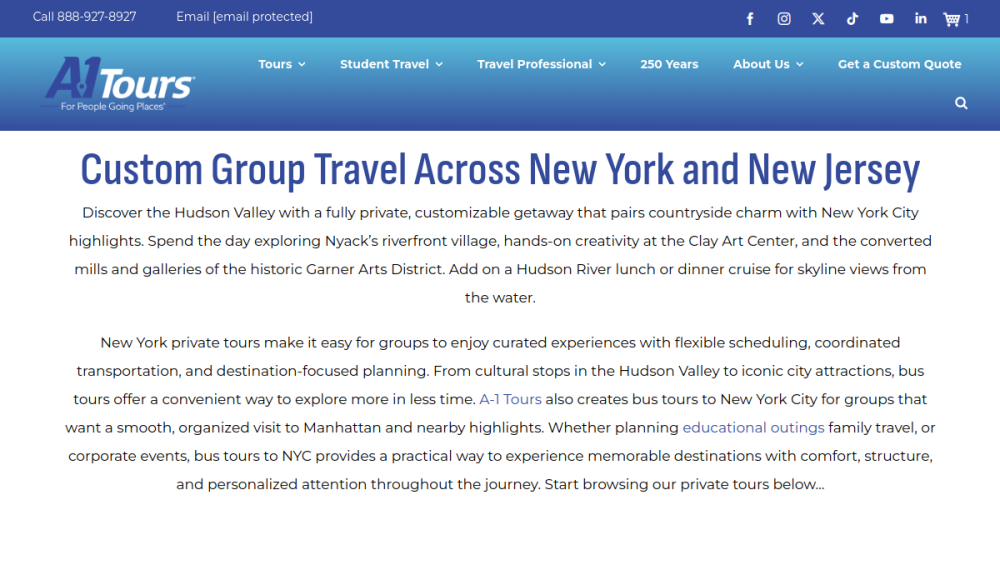Expand the Tours menu chevron
Image resolution: width=1000 pixels, height=566 pixels.
(302, 64)
